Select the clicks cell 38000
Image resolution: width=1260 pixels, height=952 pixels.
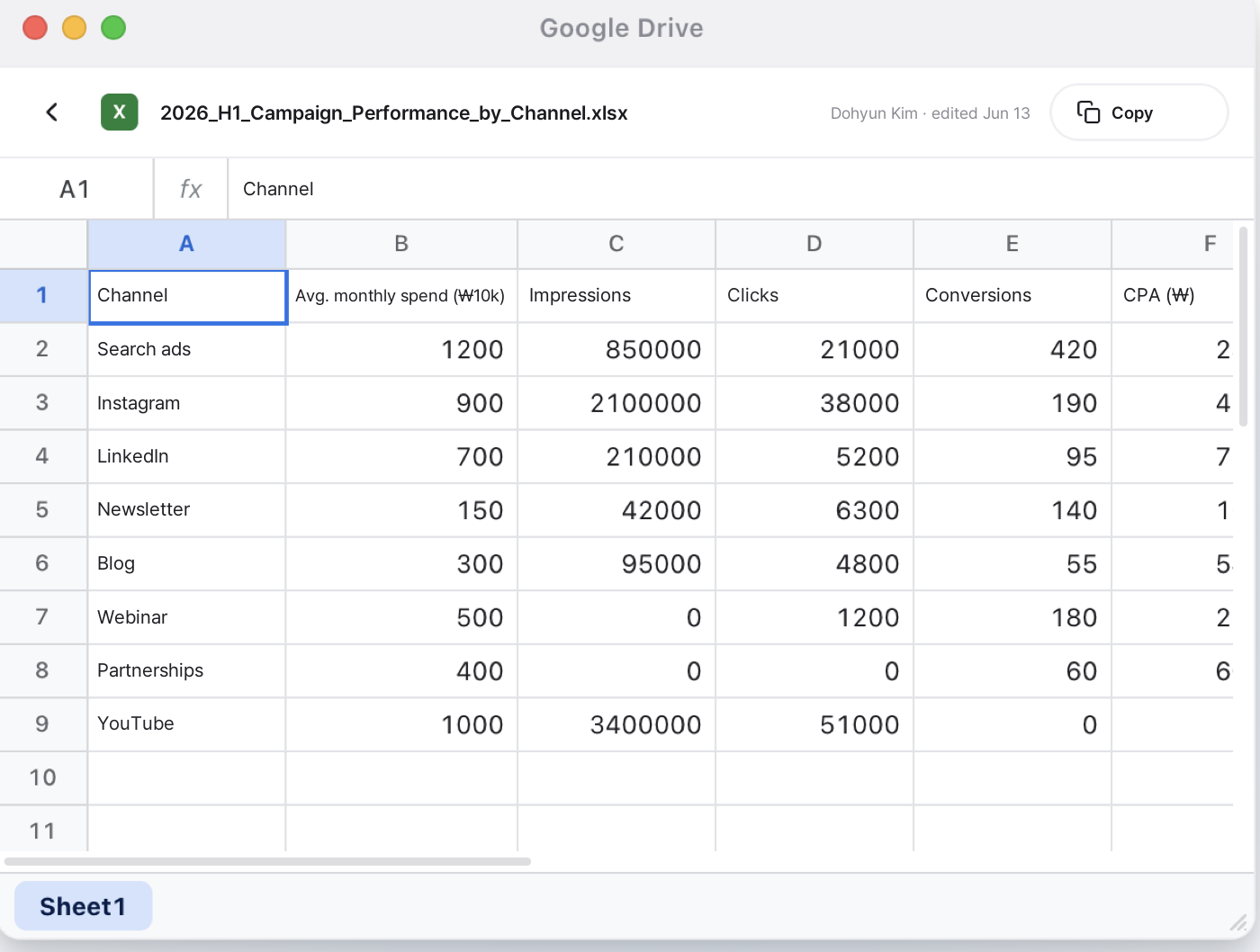pos(814,403)
